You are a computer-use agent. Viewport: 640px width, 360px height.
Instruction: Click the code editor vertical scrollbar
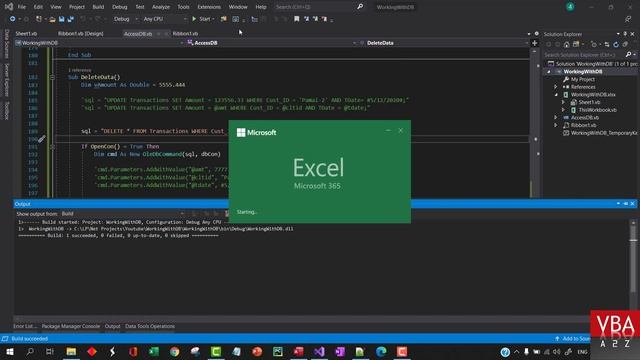tap(535, 122)
